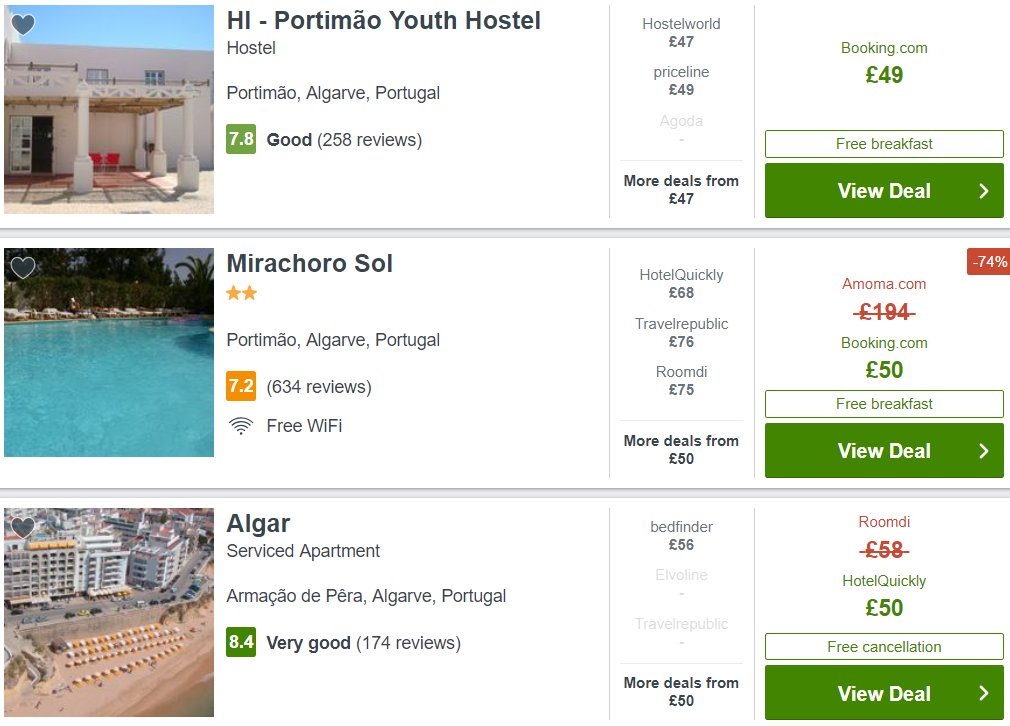
Task: Click the -74% discount badge
Action: 989,262
